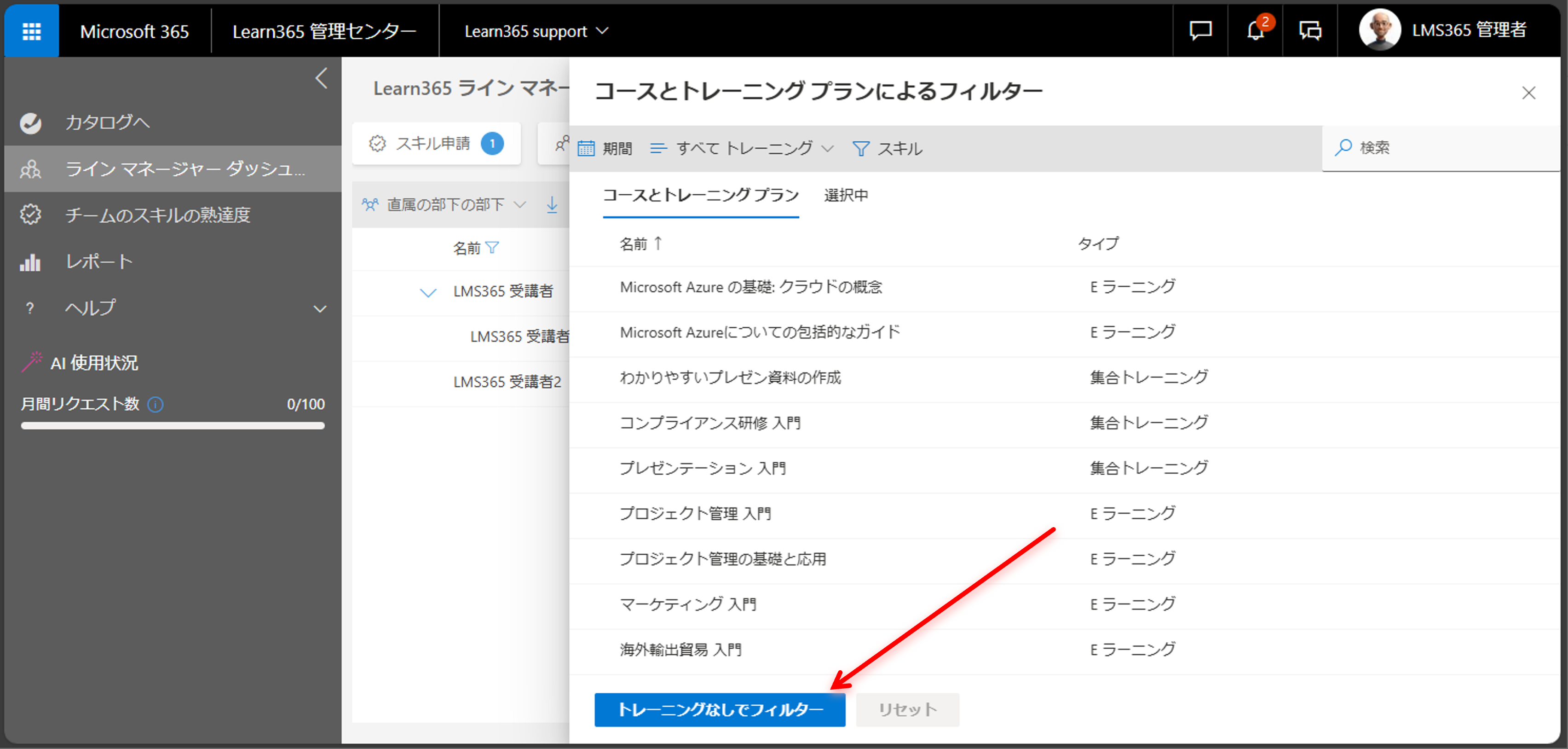Viewport: 1568px width, 749px height.
Task: Click the partially hidden people icon tab
Action: 562,144
